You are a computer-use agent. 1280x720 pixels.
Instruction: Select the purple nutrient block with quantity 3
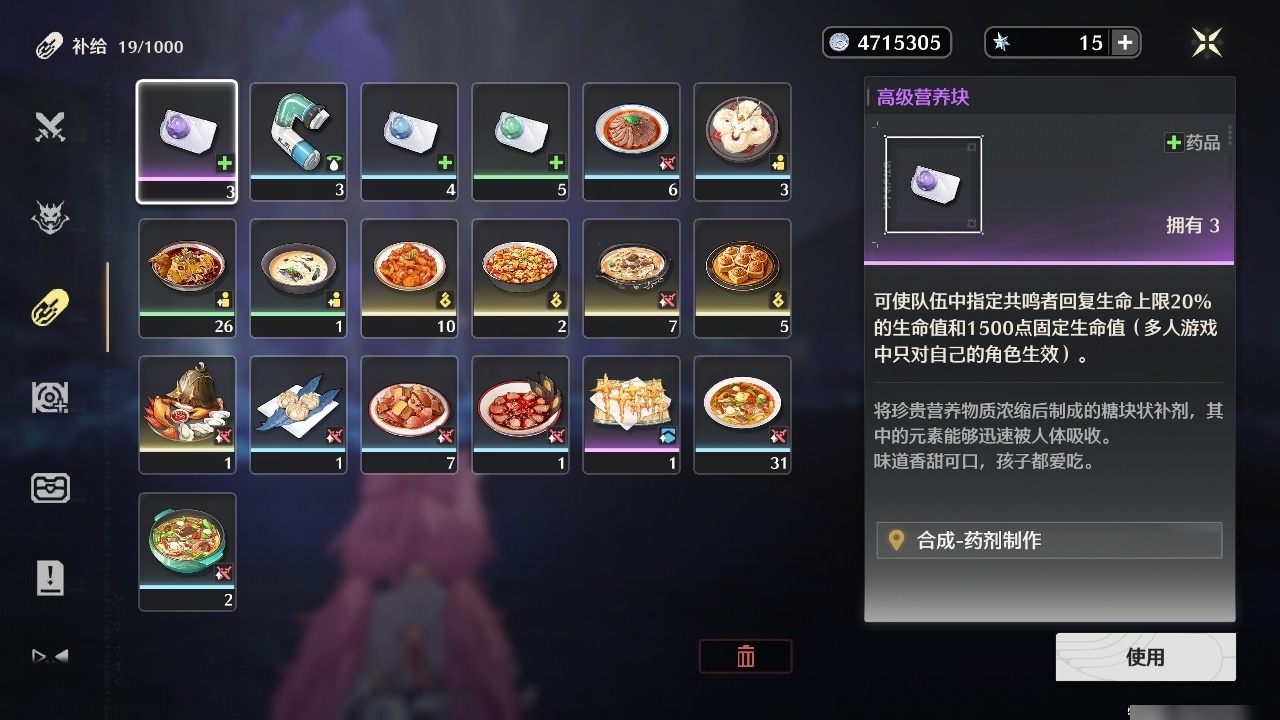(187, 142)
